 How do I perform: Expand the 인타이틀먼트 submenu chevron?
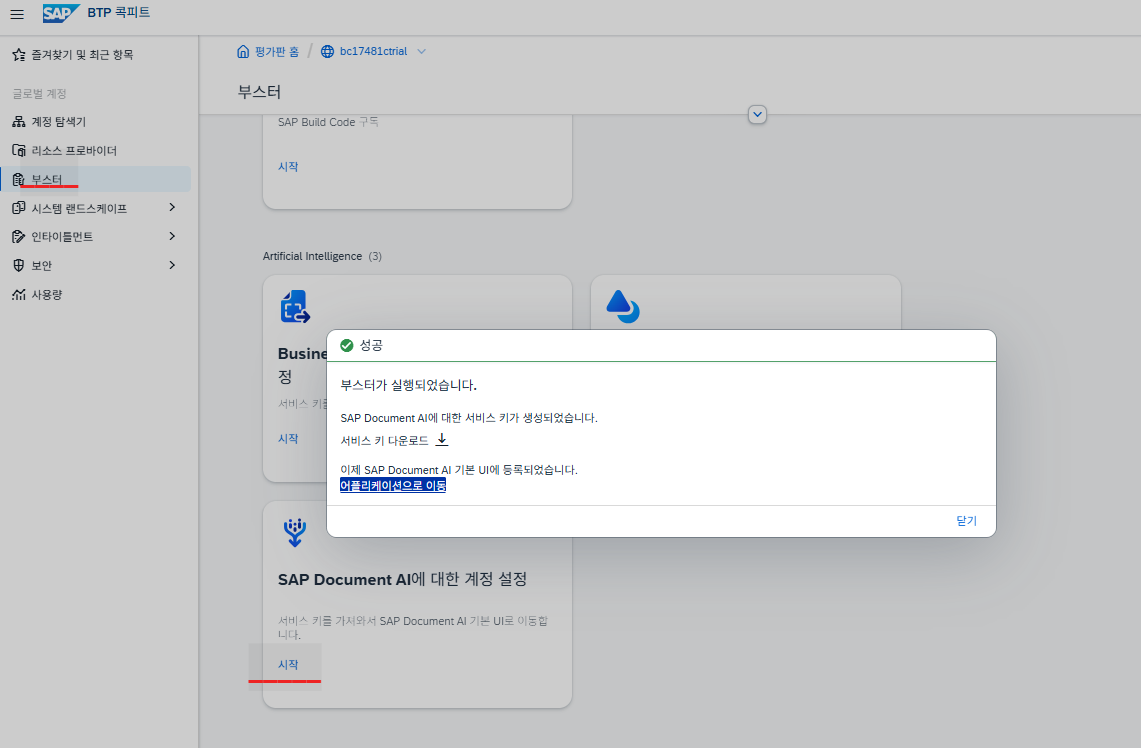tap(172, 236)
